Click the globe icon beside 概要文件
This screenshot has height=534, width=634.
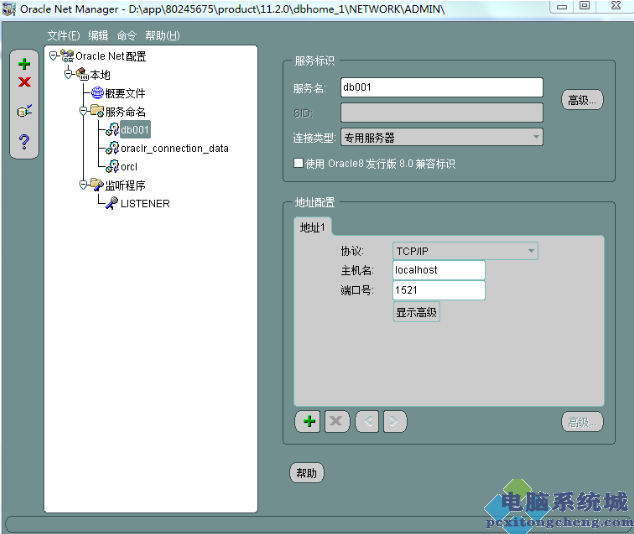(x=97, y=93)
